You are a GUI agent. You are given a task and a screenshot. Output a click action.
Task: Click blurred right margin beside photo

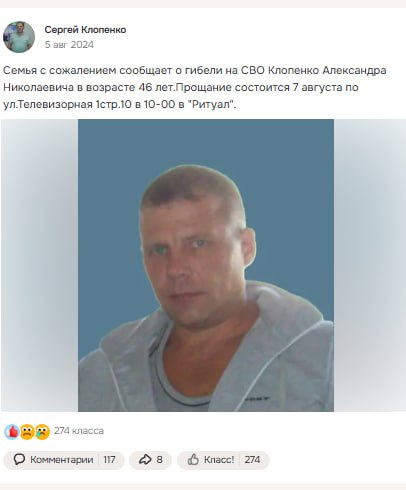370,265
